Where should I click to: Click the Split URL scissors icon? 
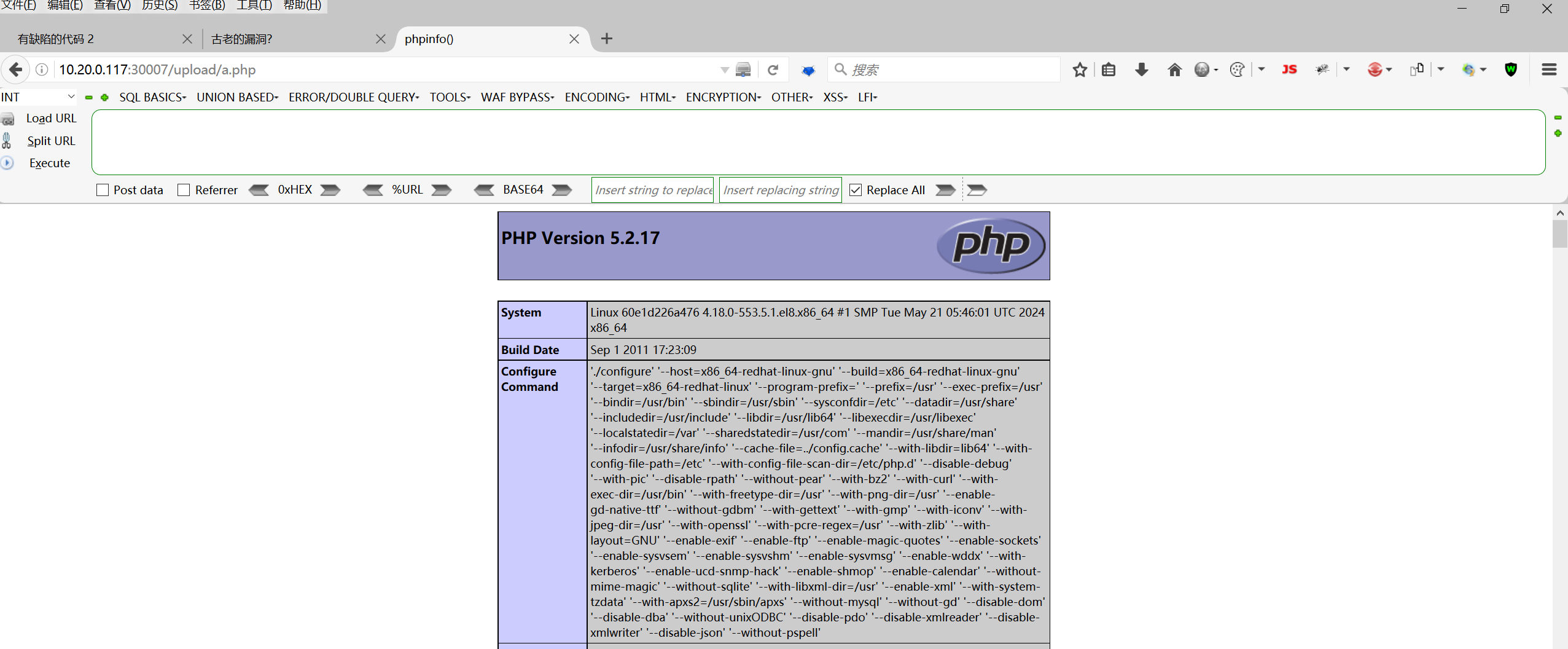click(x=7, y=141)
